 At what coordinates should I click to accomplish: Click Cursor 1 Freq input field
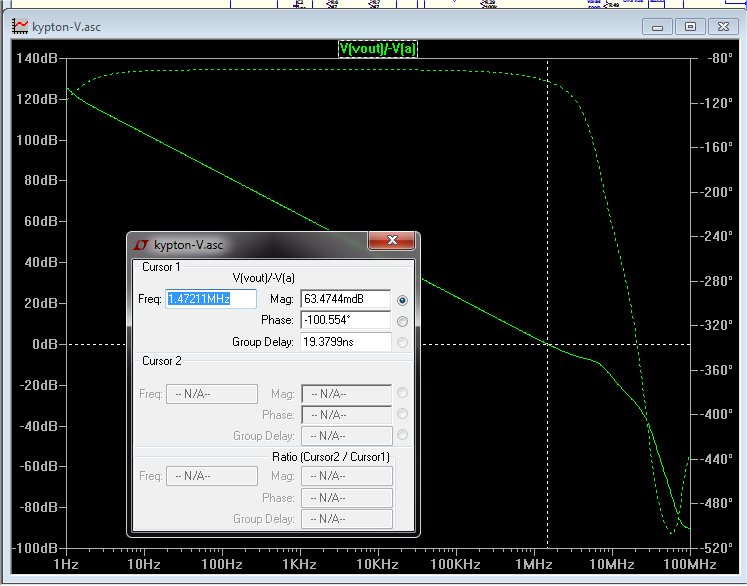(211, 299)
